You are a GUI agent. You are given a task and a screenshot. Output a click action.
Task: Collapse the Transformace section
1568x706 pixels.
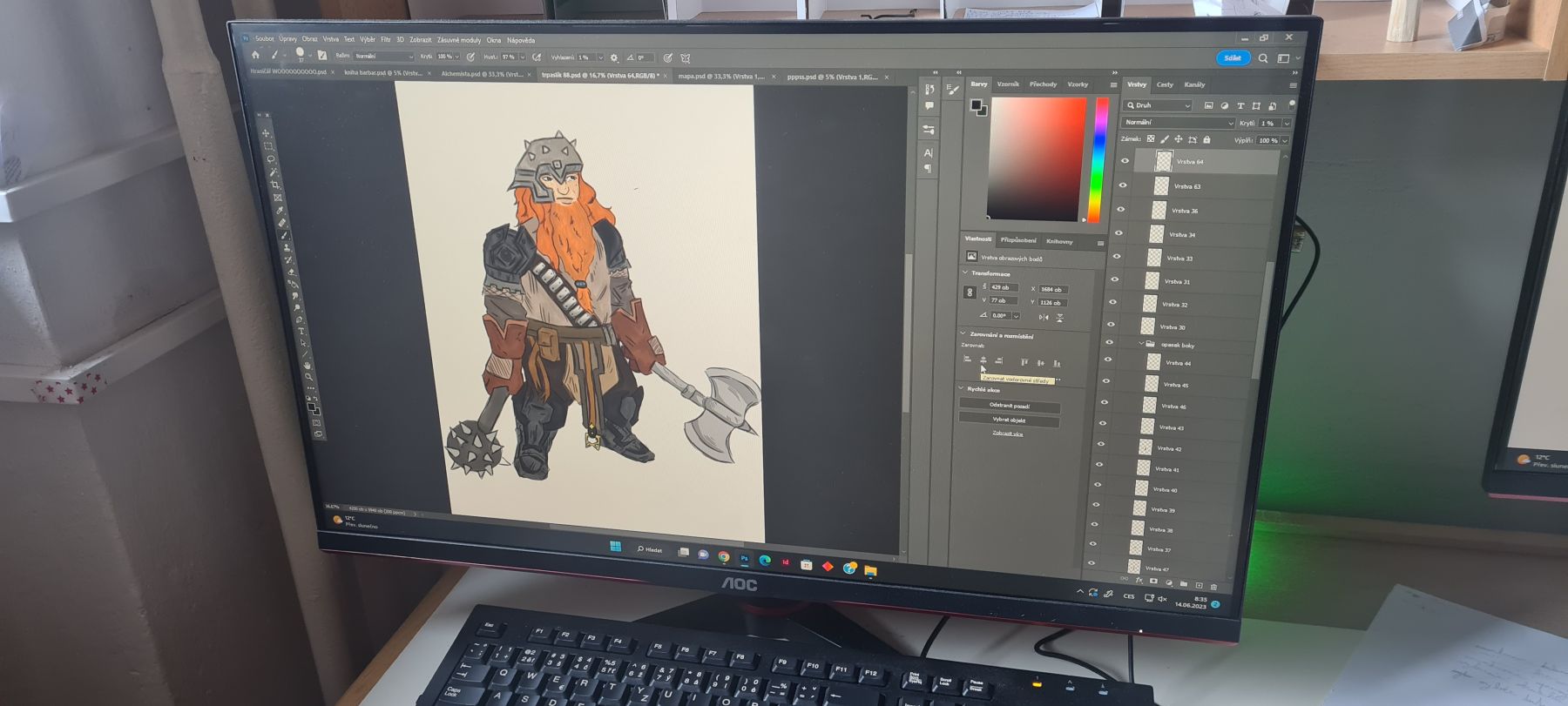click(965, 272)
